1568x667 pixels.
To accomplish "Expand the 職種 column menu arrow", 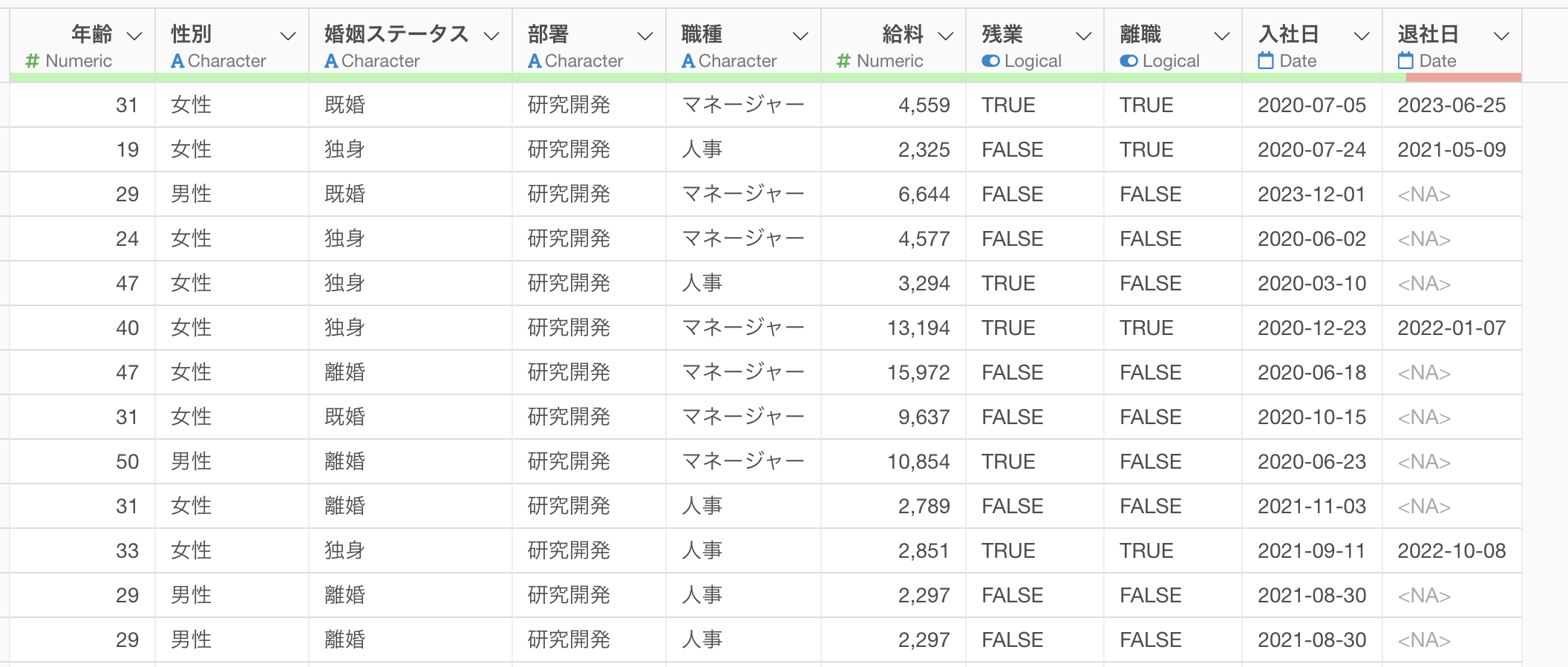I will 800,36.
